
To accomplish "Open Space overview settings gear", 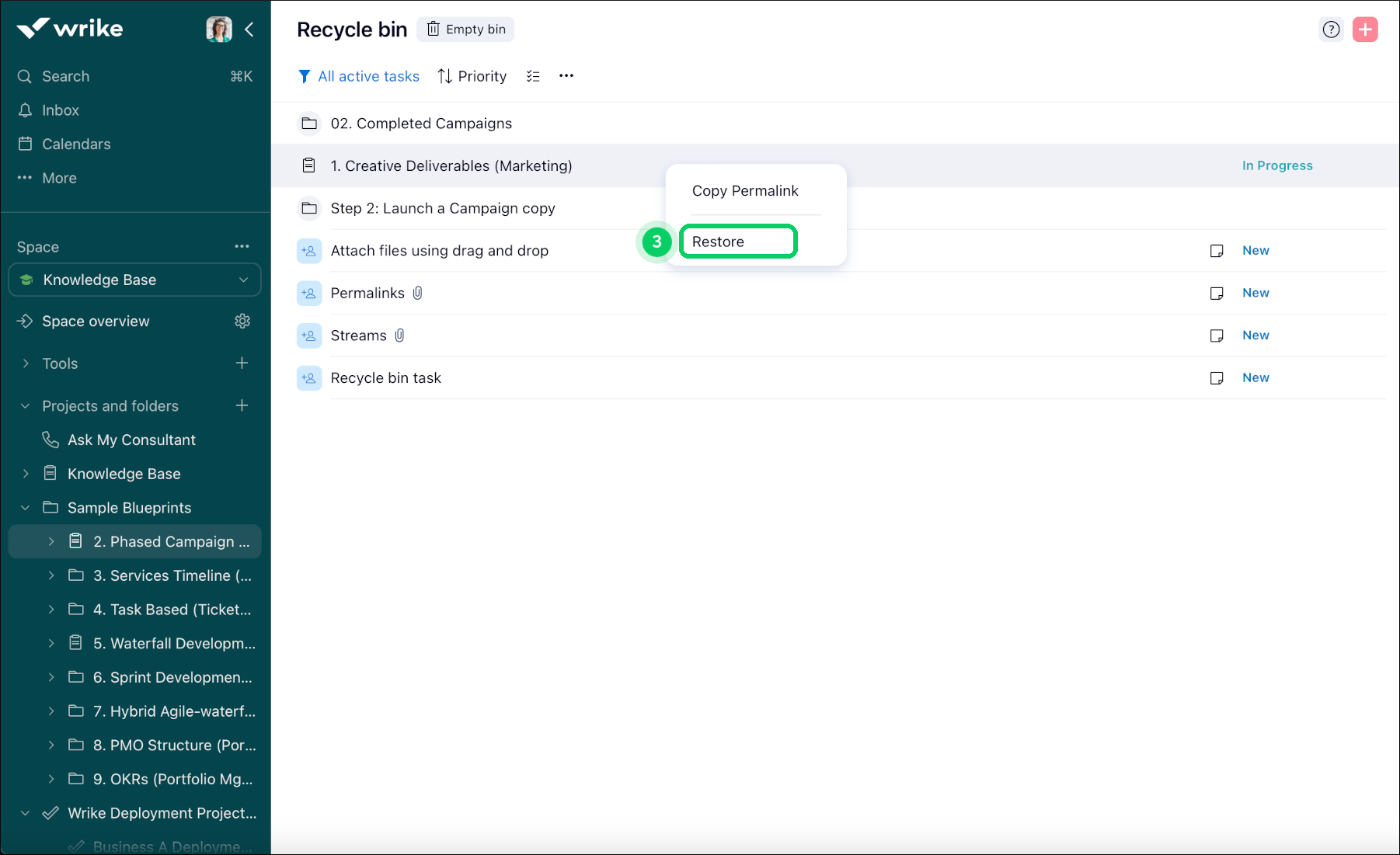I will pyautogui.click(x=242, y=321).
